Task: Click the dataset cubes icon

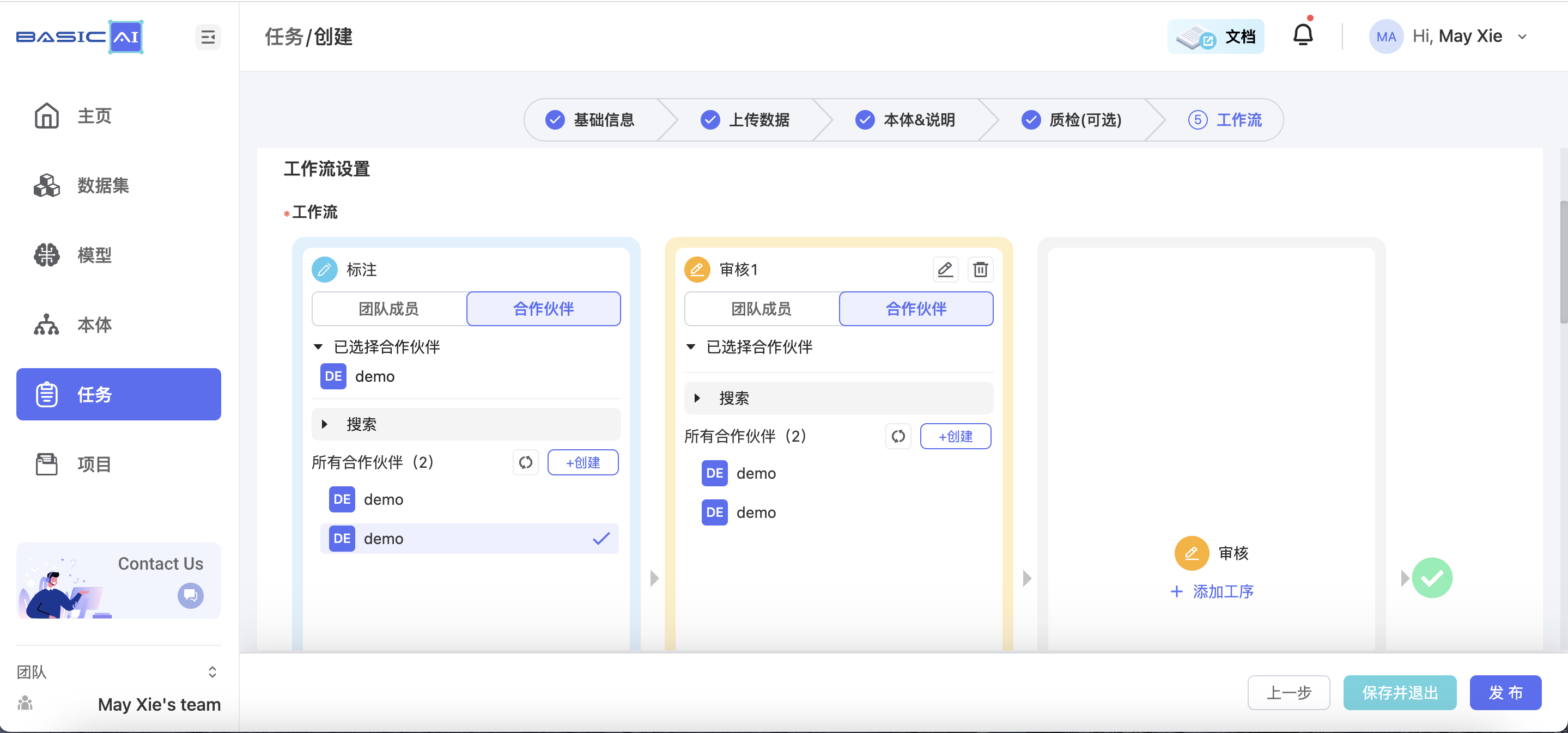Action: click(47, 186)
